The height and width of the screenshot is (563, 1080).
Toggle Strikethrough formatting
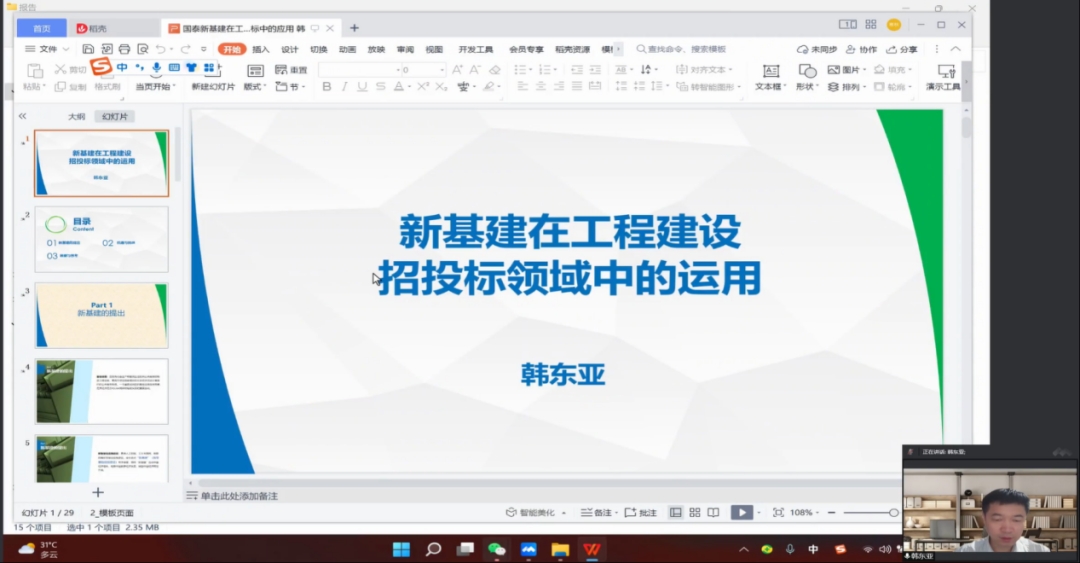click(x=380, y=87)
